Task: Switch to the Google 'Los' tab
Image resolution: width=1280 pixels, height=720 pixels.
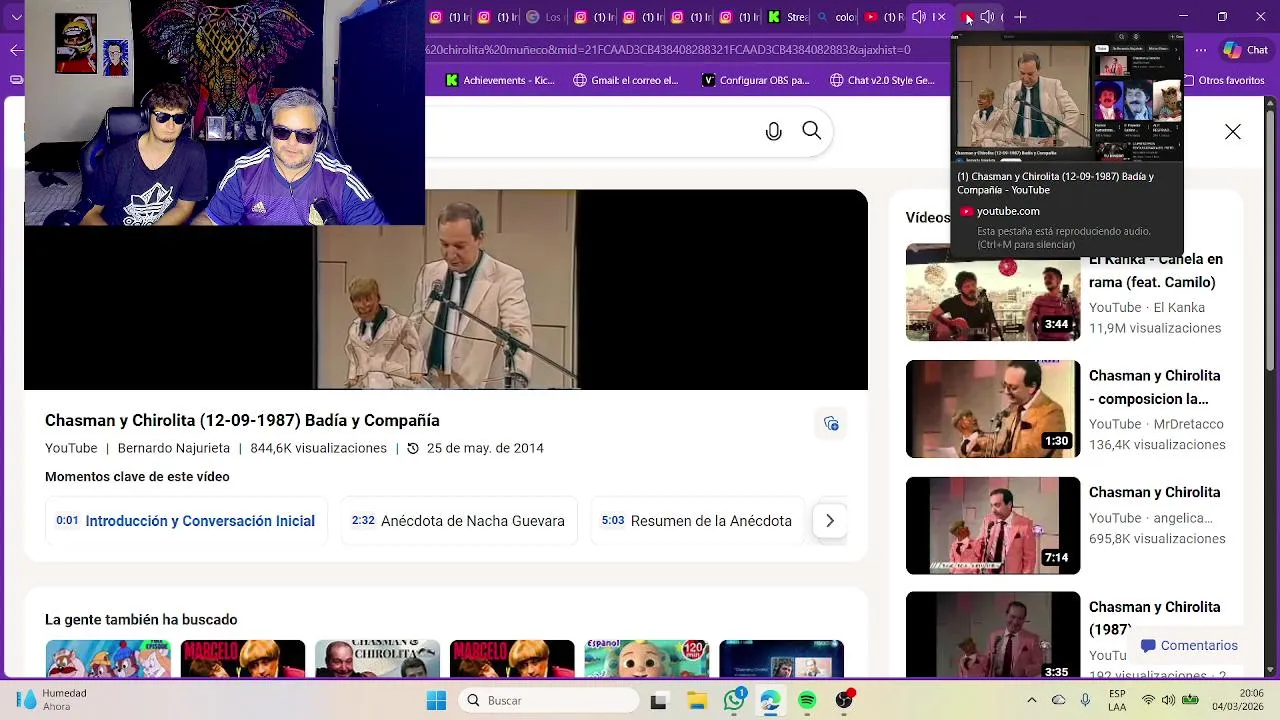Action: pyautogui.click(x=544, y=17)
